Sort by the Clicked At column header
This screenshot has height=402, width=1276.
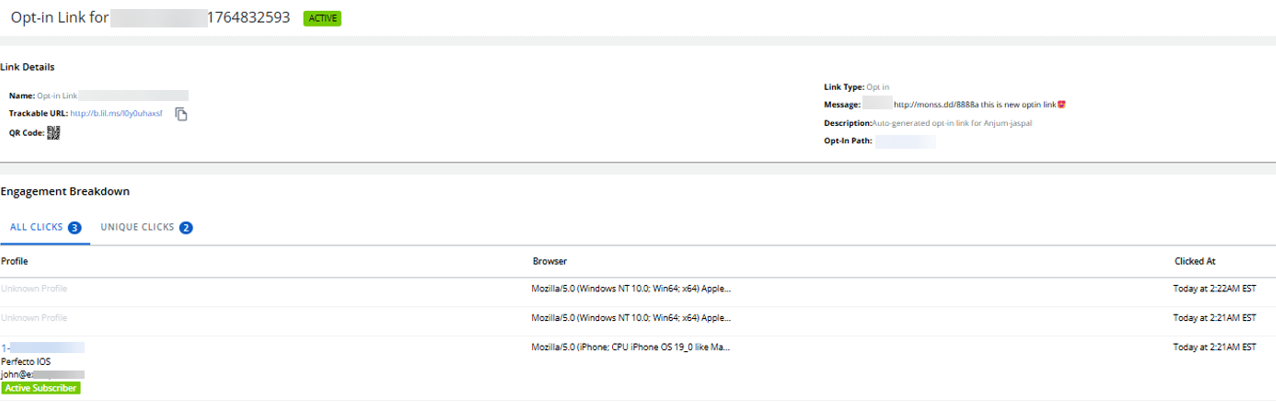(x=1195, y=261)
